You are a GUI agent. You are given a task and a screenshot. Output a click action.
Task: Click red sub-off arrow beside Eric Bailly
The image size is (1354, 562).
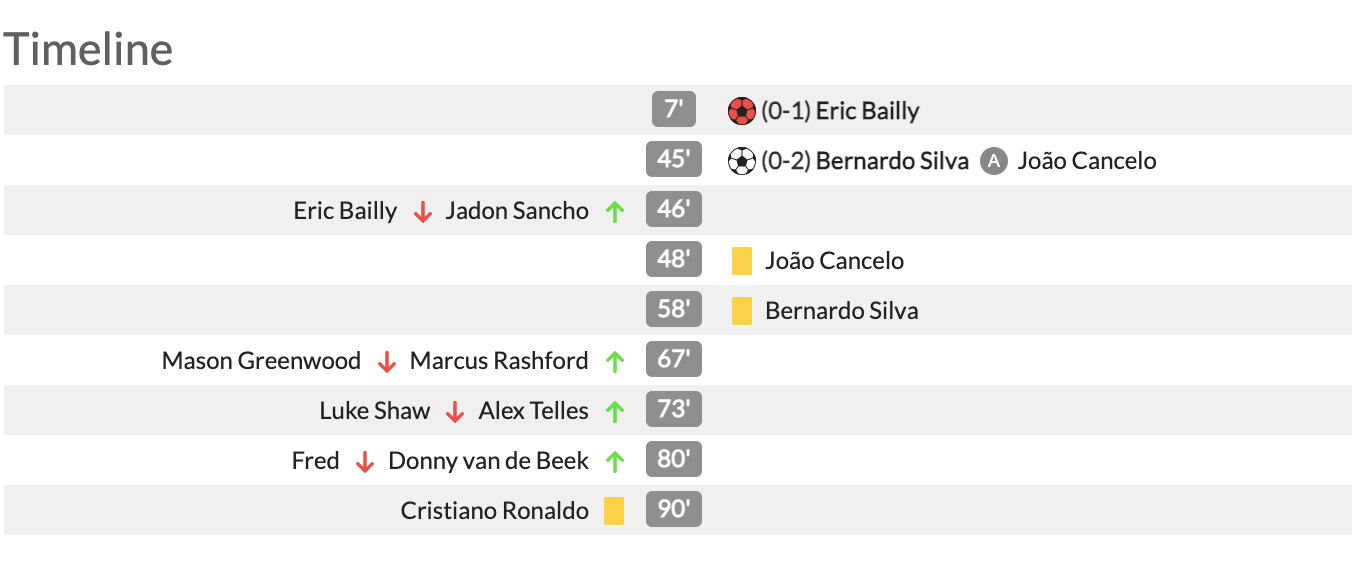(x=423, y=212)
